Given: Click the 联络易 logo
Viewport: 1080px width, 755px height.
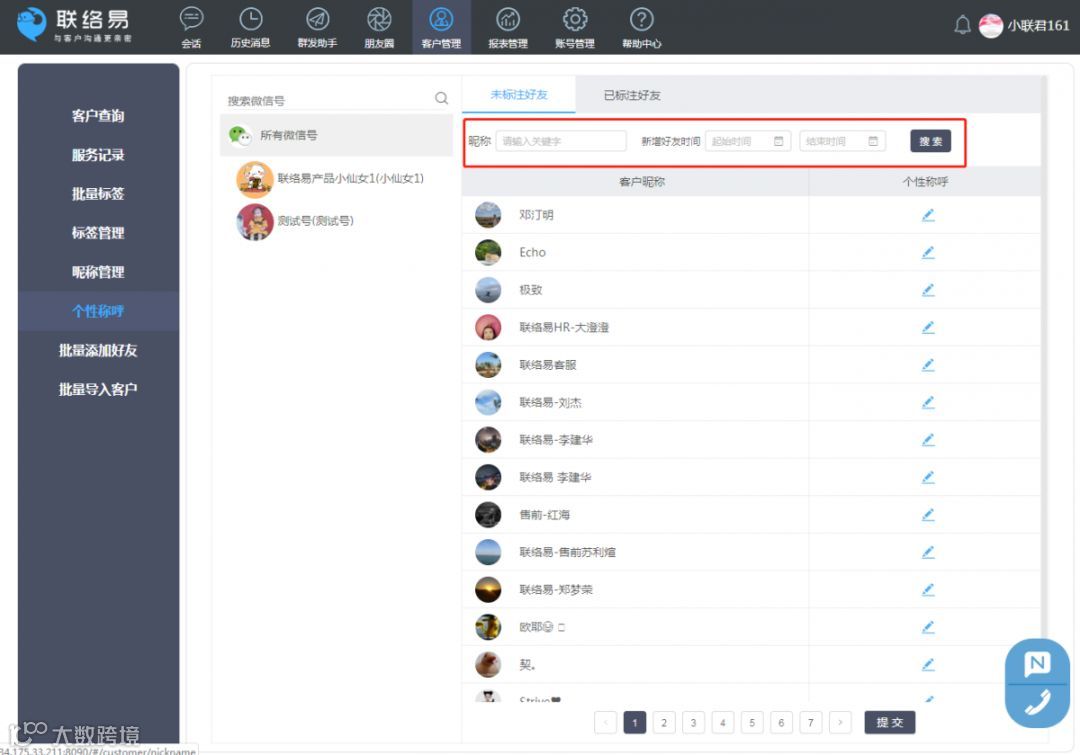Looking at the screenshot, I should [74, 25].
